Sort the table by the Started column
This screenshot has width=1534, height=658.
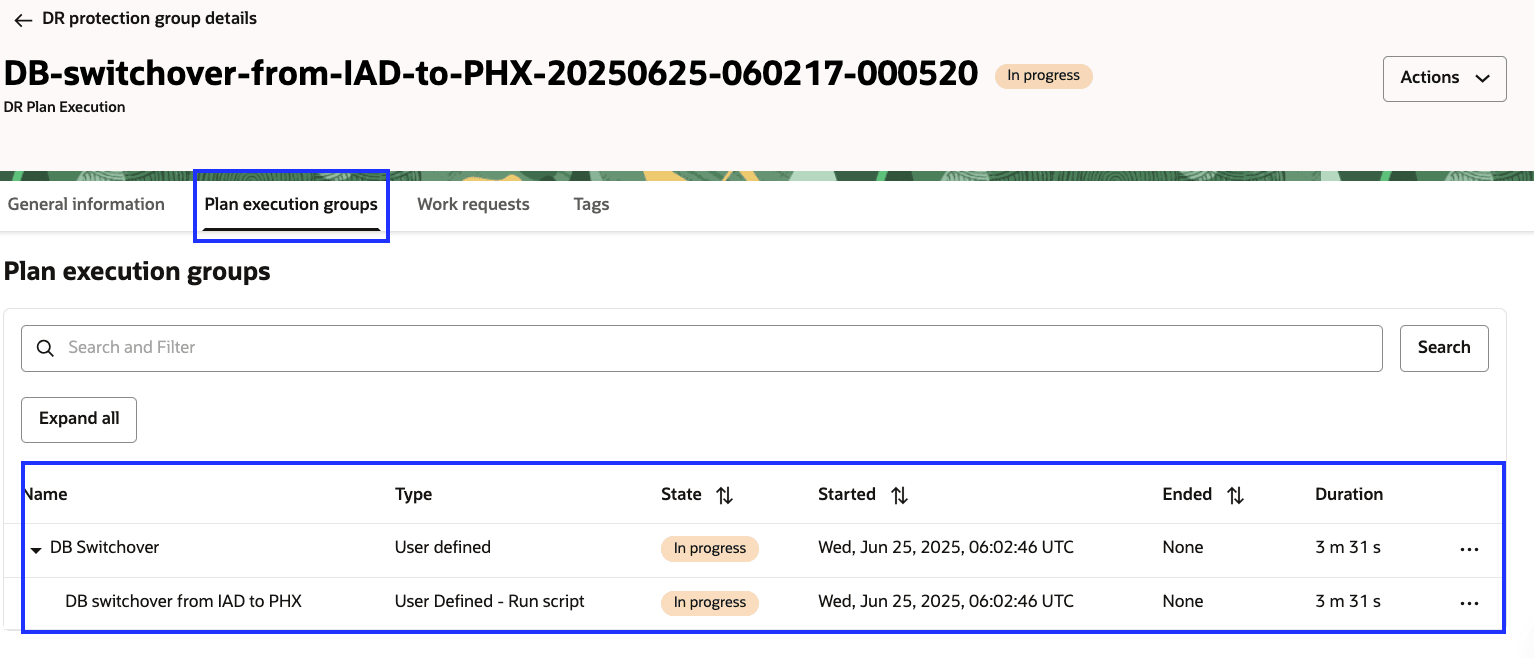click(898, 494)
